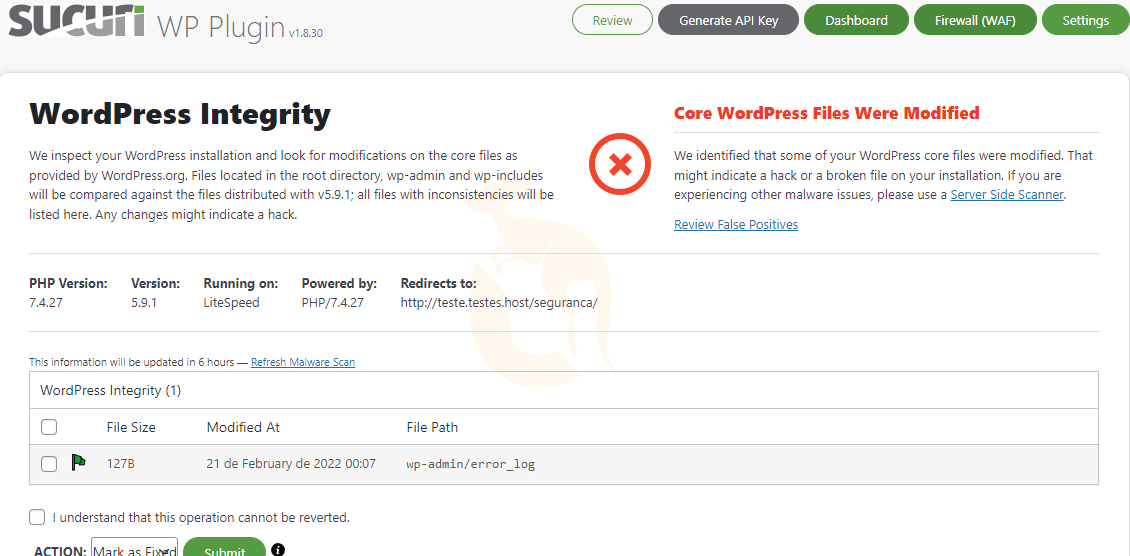The width and height of the screenshot is (1130, 556).
Task: Click the info icon next to Submit
Action: 278,550
